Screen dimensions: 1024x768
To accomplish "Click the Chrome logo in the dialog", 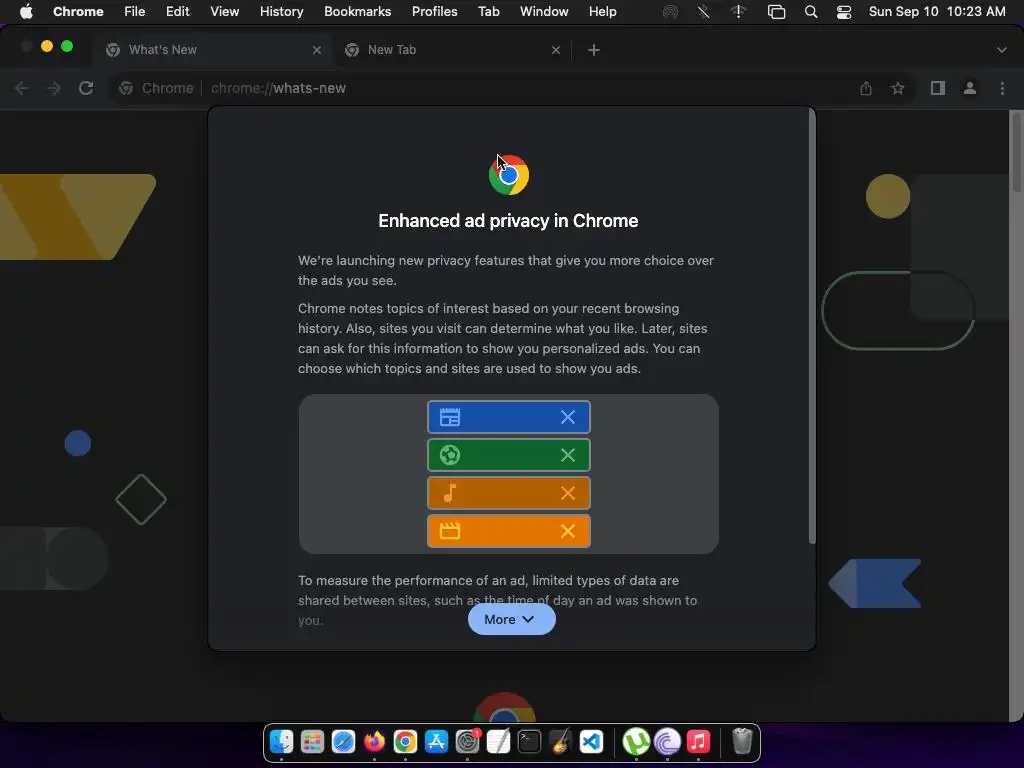I will [x=509, y=175].
